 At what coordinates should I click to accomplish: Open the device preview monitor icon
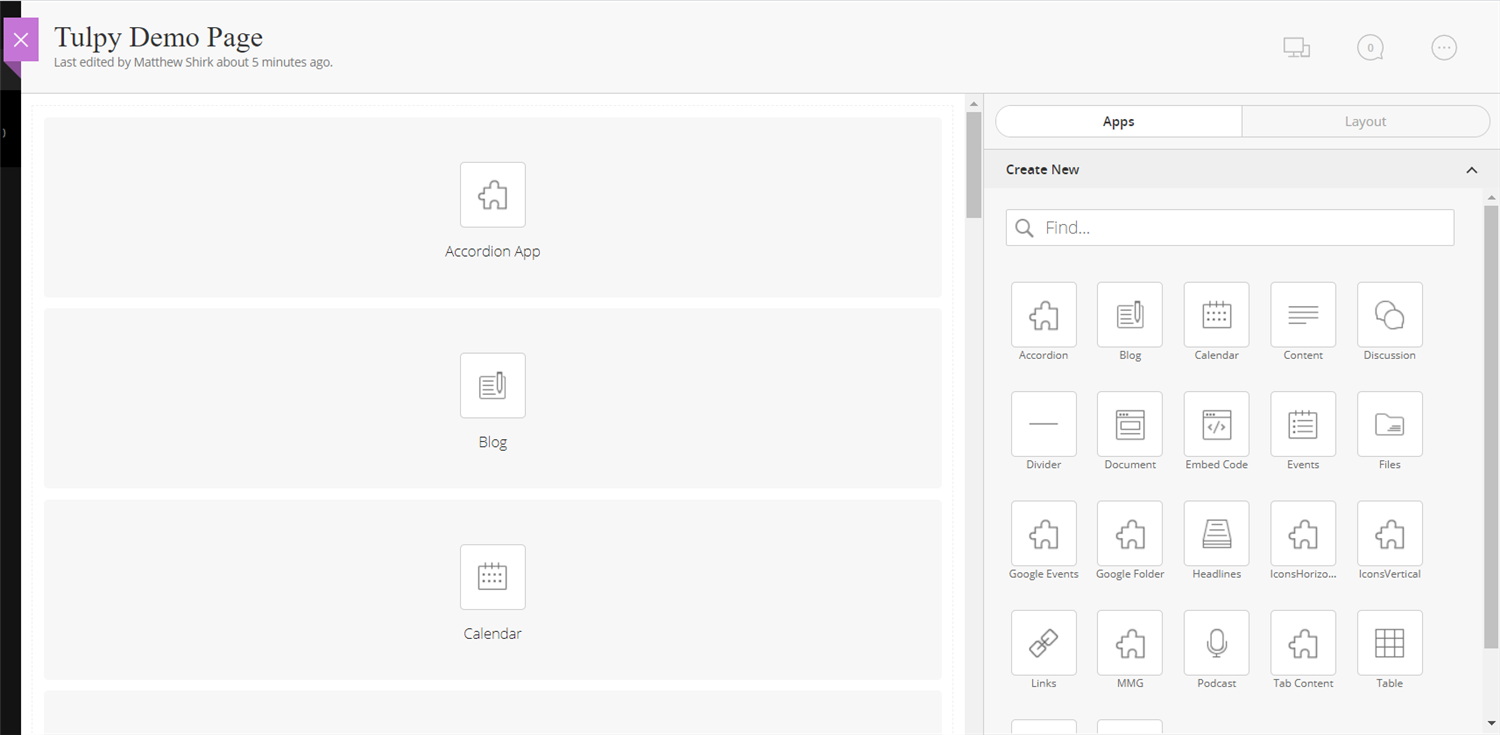[1297, 47]
